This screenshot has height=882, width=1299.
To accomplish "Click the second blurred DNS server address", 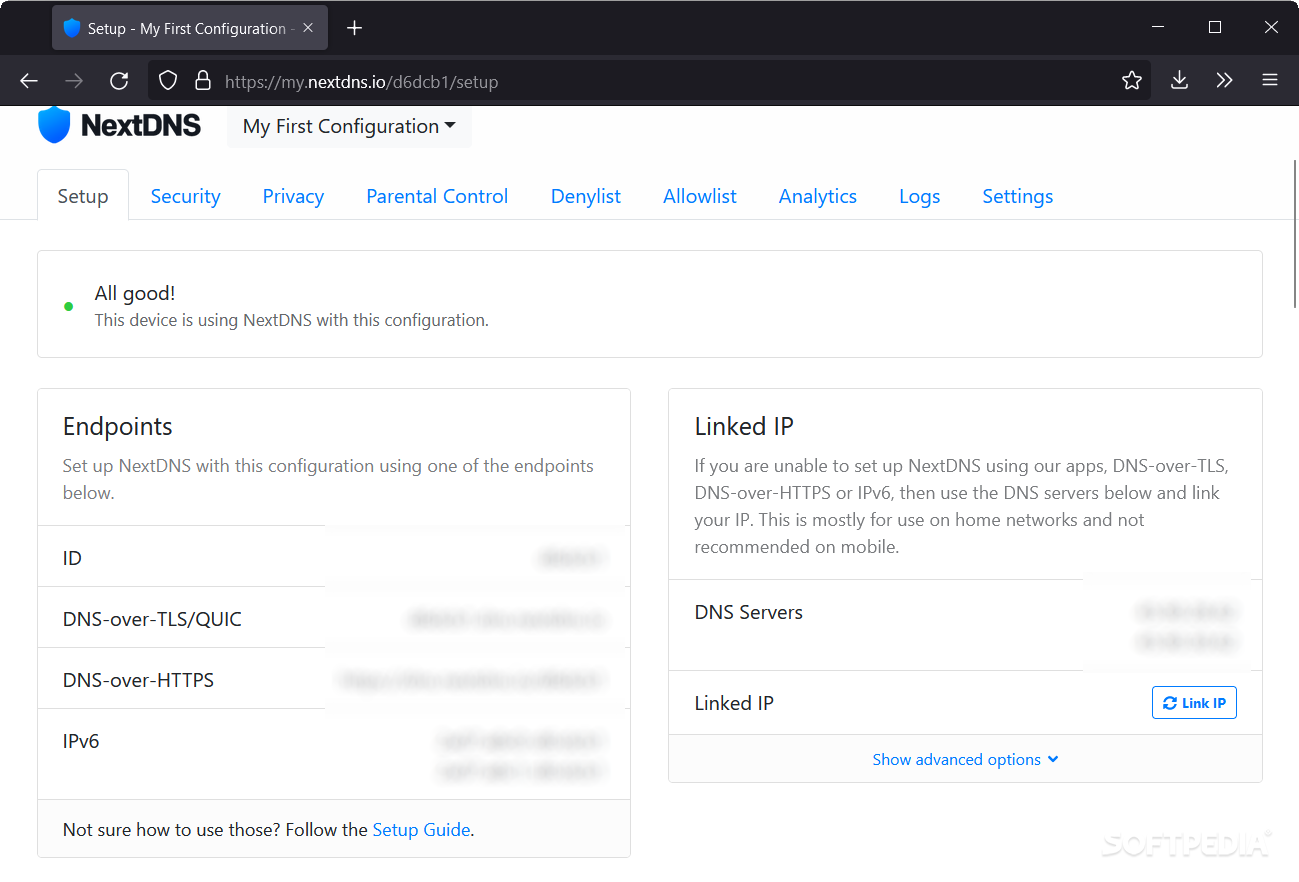I will pyautogui.click(x=1187, y=641).
